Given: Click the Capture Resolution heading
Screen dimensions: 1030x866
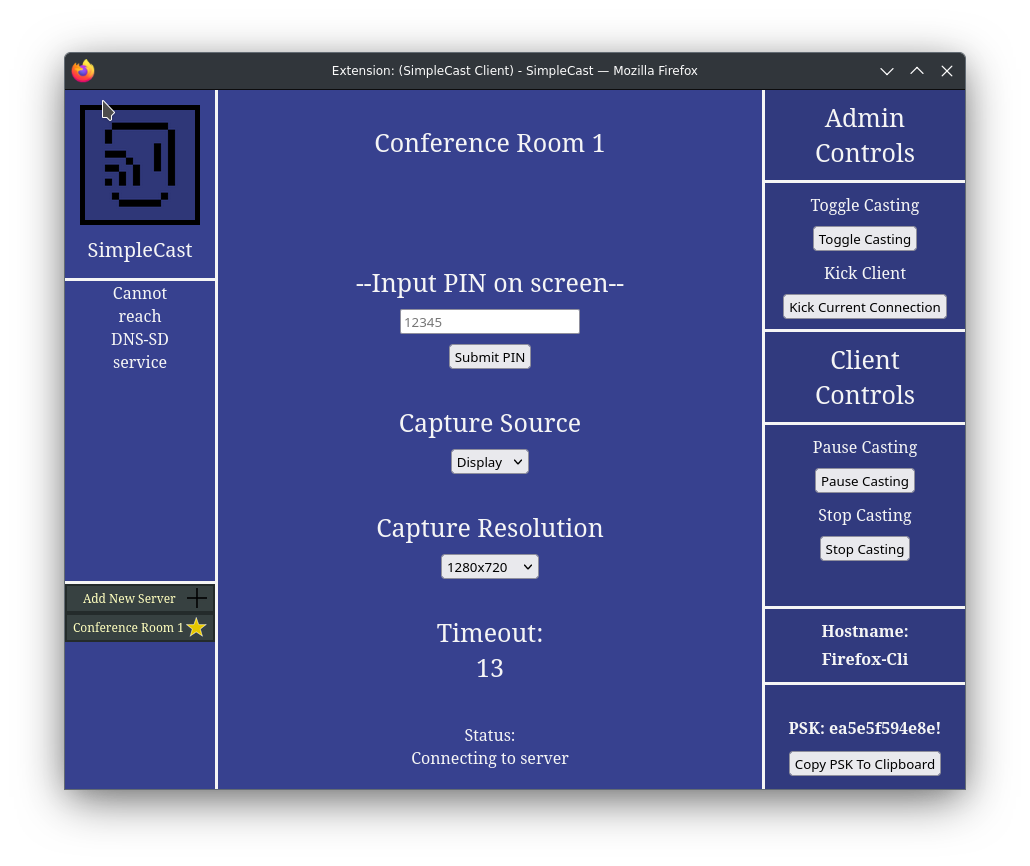Looking at the screenshot, I should click(x=490, y=528).
